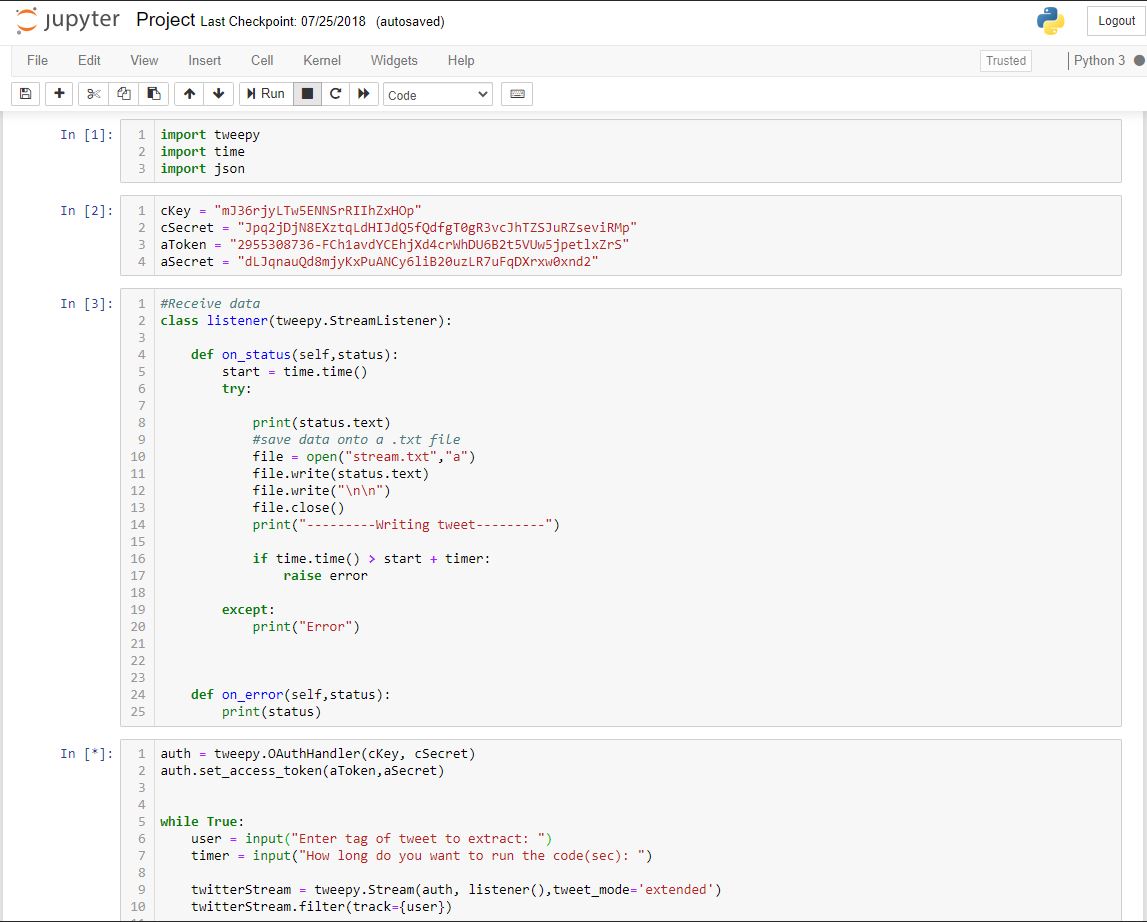Select the In [1] cell prompt
This screenshot has width=1147, height=922.
tap(86, 135)
